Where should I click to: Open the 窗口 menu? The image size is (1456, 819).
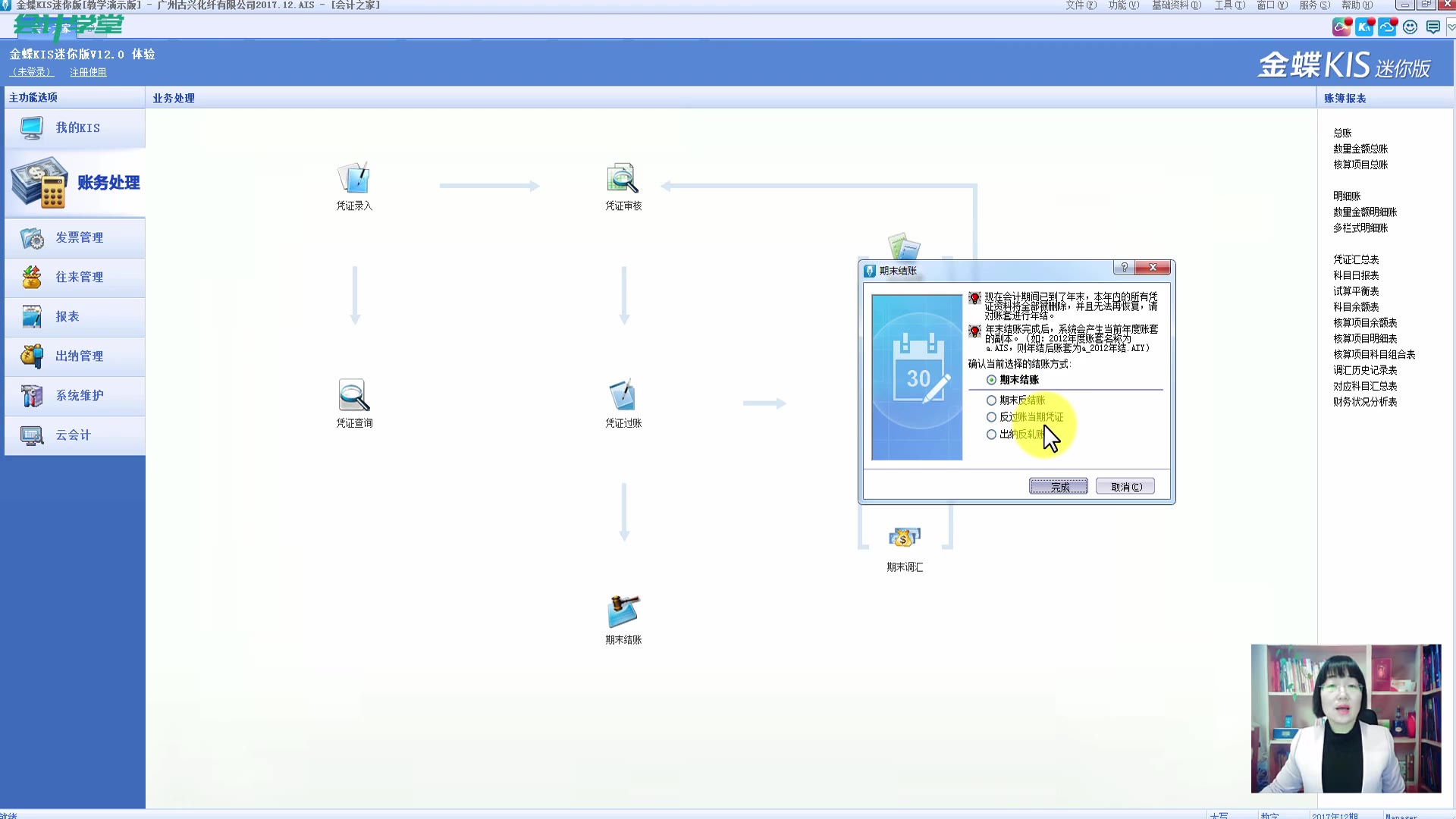pyautogui.click(x=1272, y=5)
